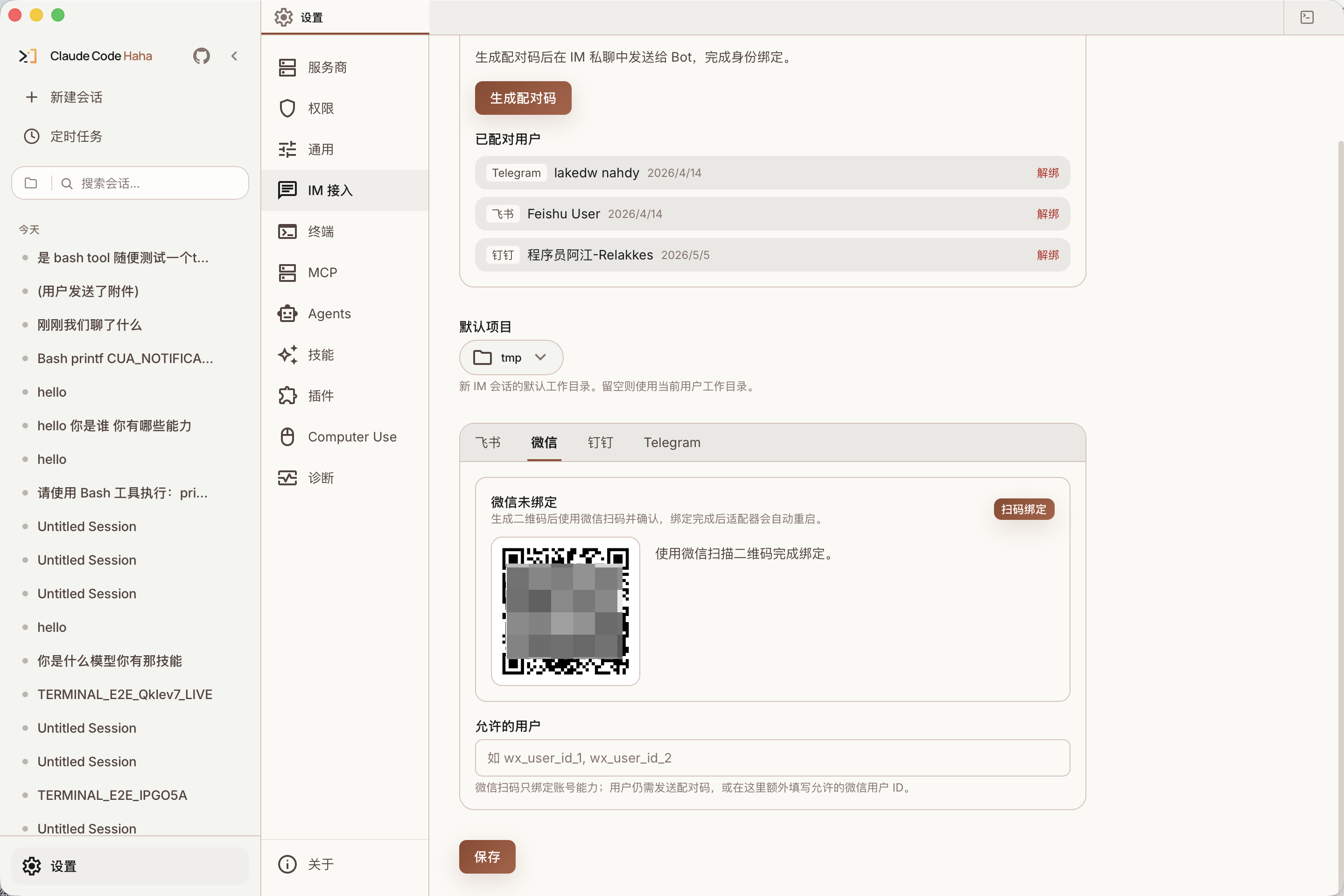This screenshot has width=1344, height=896.
Task: Select the 设置 tab at the top
Action: point(344,18)
